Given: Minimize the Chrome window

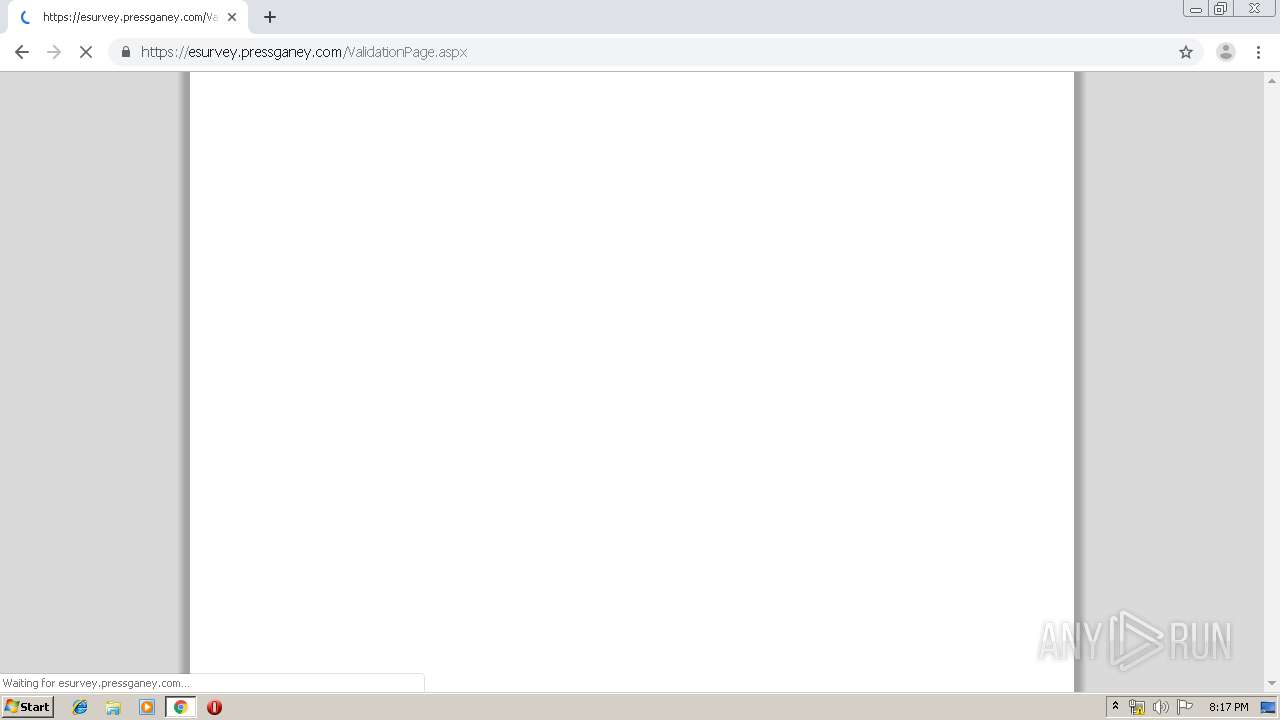Looking at the screenshot, I should [x=1196, y=9].
